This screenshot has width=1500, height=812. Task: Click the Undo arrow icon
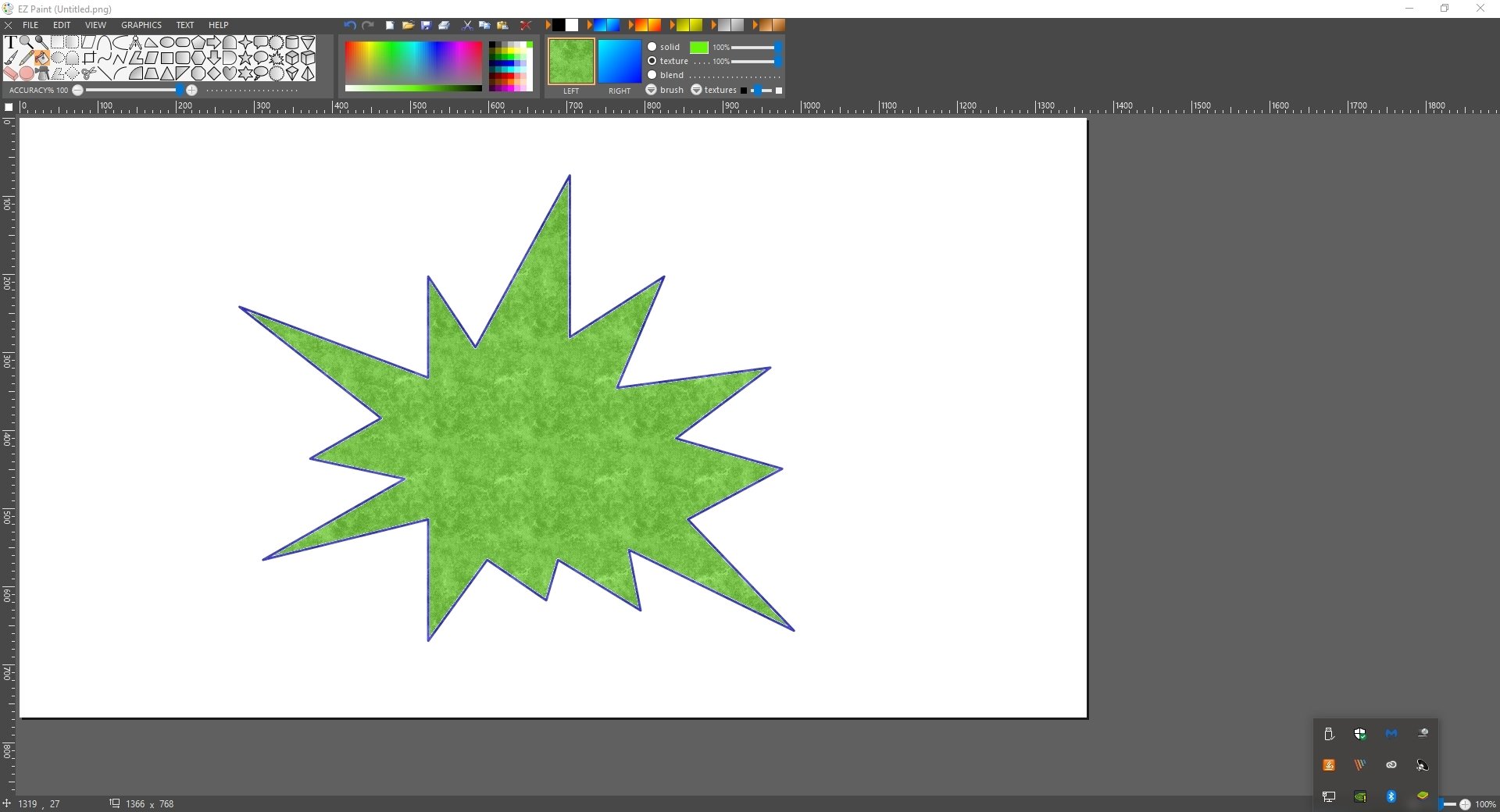tap(349, 26)
